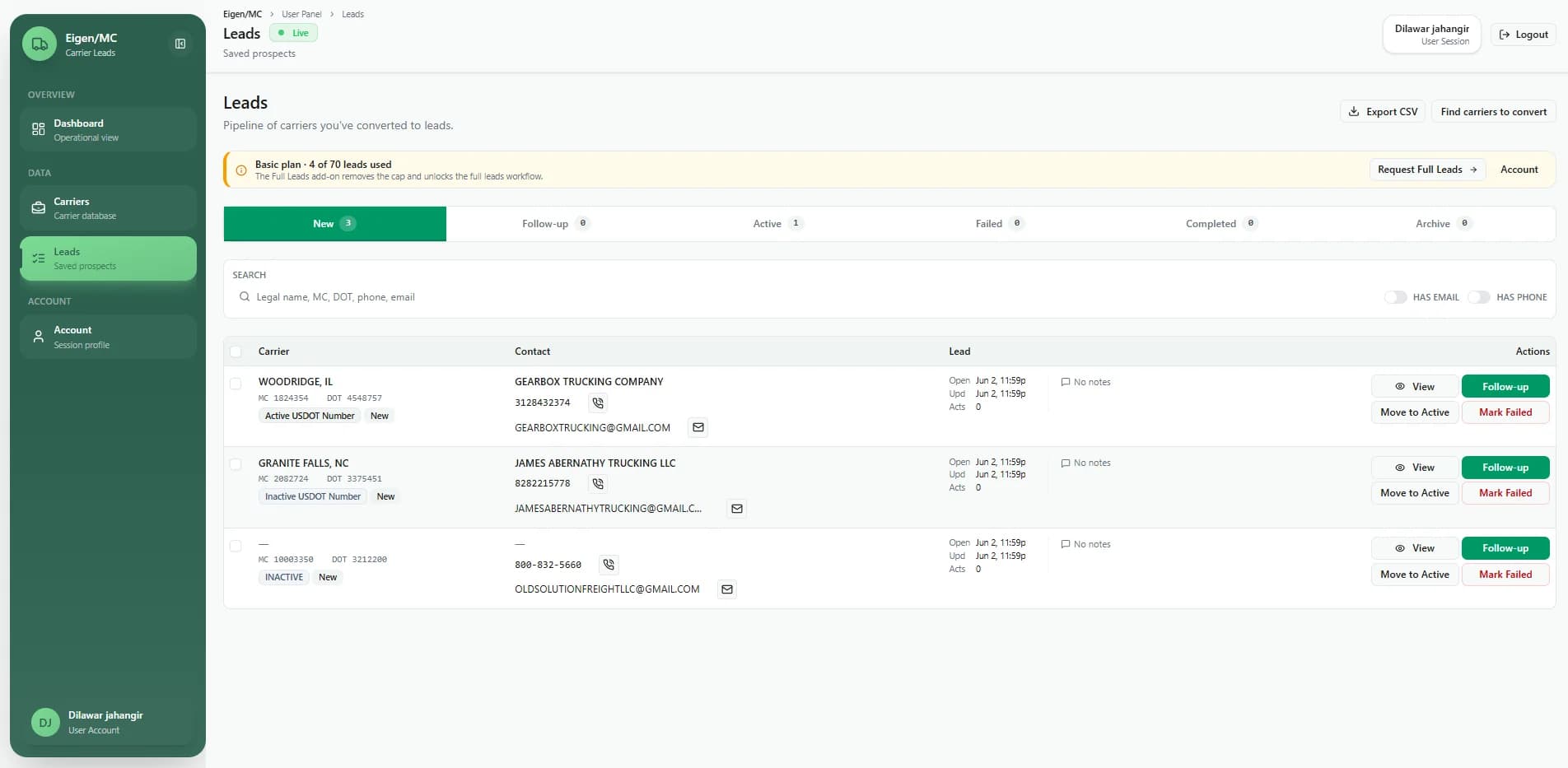
Task: Open notes for the MC 10003350 lead
Action: (1085, 544)
